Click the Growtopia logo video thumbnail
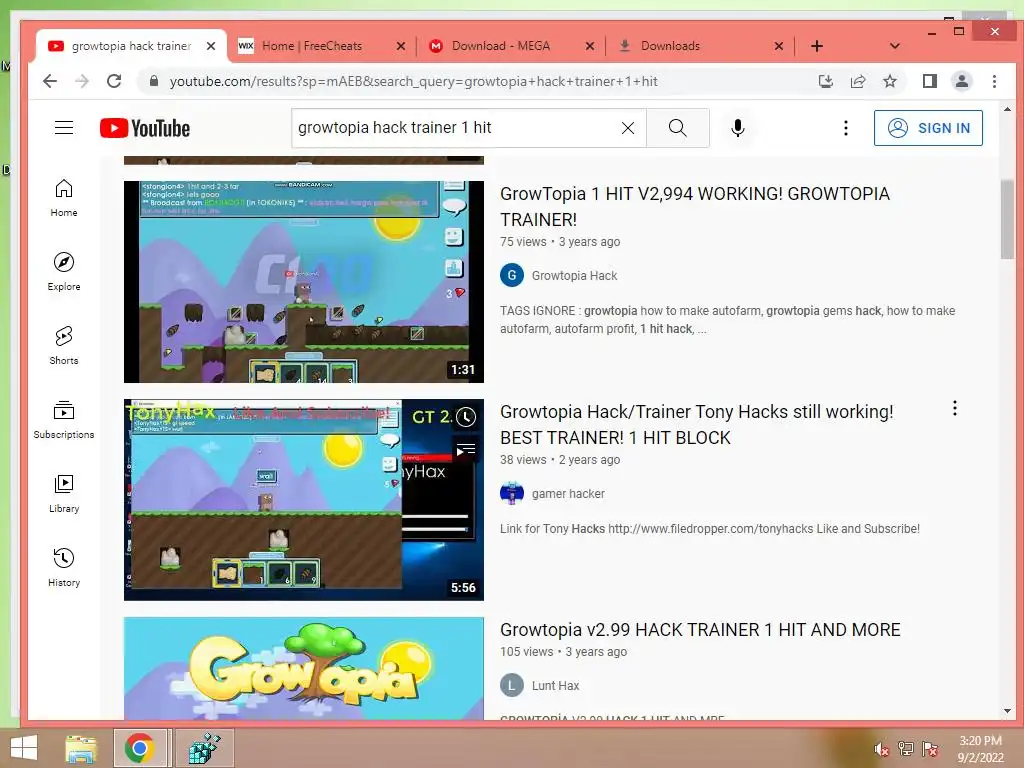The height and width of the screenshot is (768, 1024). [x=304, y=668]
